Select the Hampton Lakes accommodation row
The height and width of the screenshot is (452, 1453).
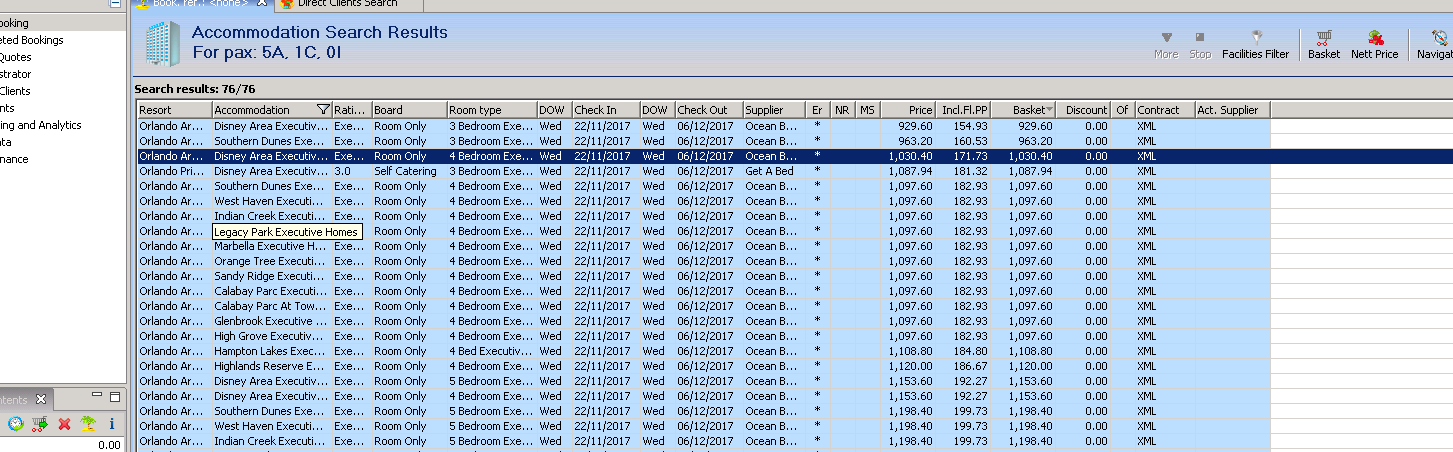tap(270, 351)
